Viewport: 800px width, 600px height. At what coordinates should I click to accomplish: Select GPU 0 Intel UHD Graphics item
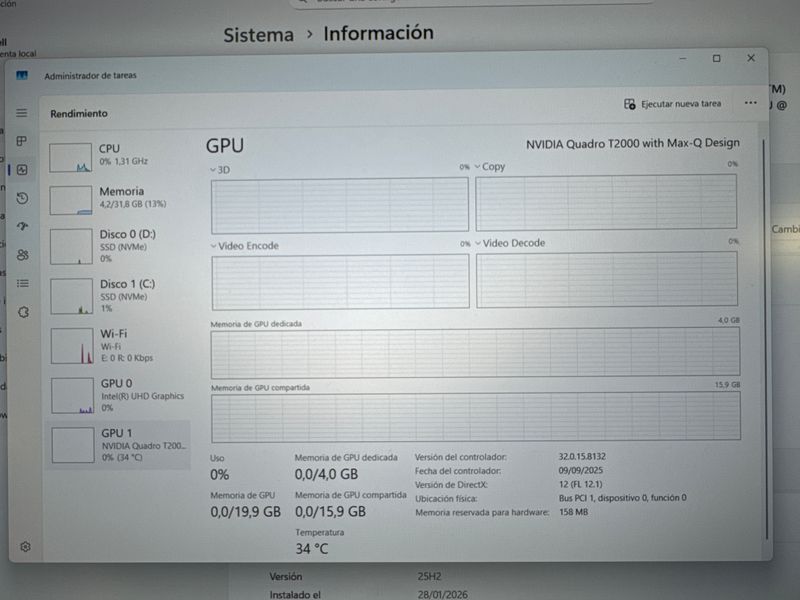pos(118,395)
